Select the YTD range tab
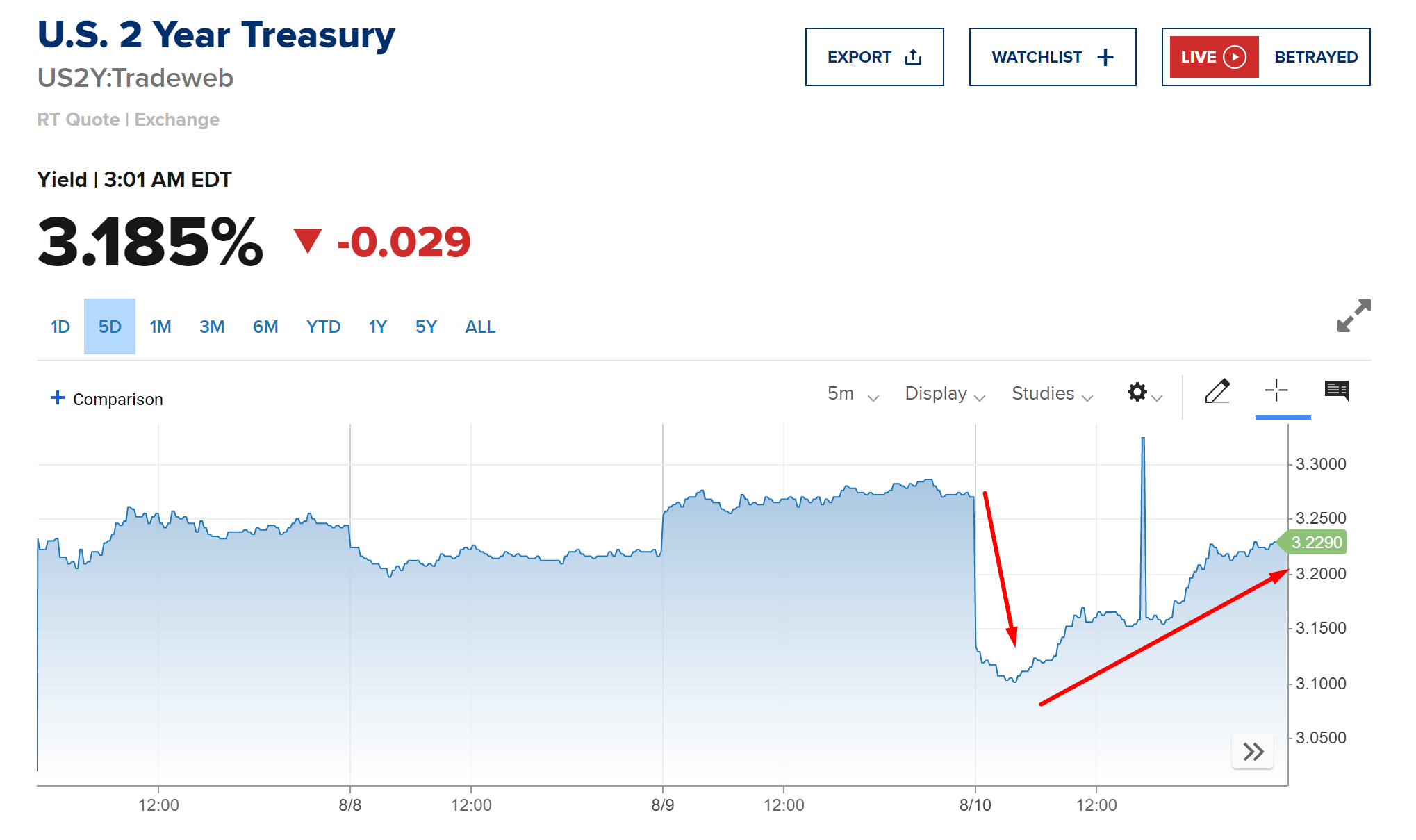 coord(323,327)
